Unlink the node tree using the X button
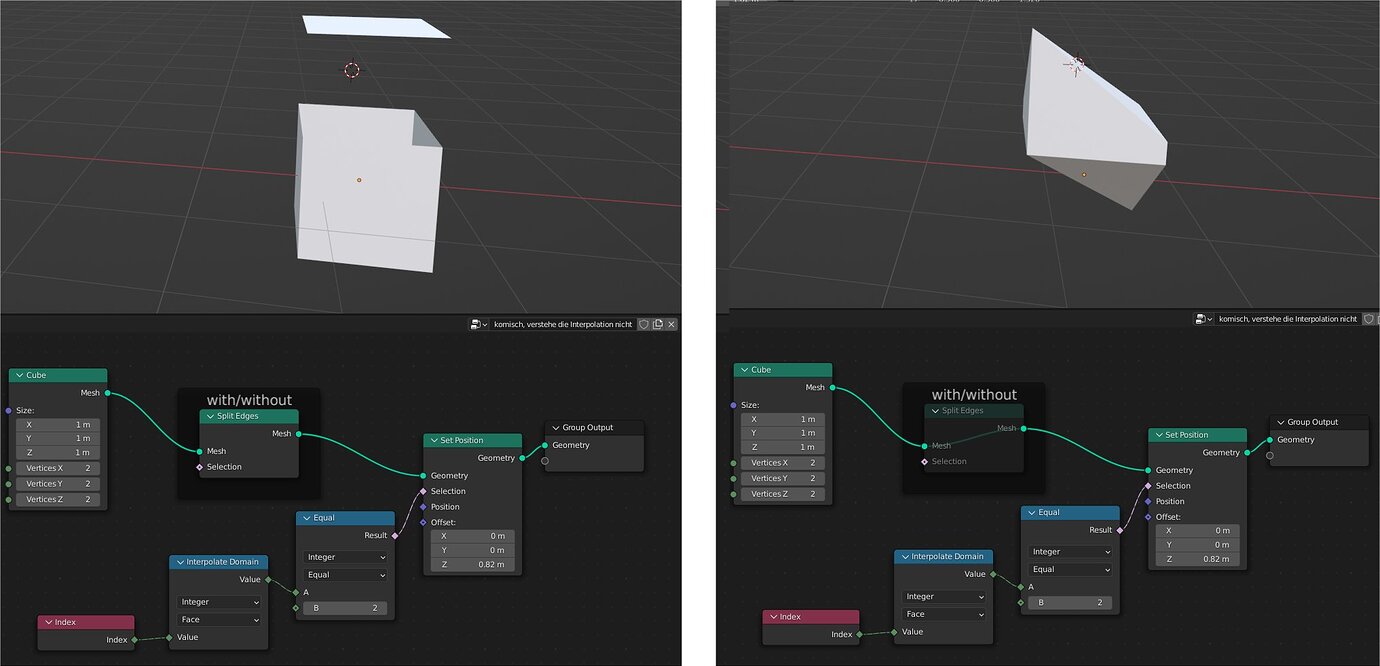Image resolution: width=1380 pixels, height=666 pixels. point(672,323)
